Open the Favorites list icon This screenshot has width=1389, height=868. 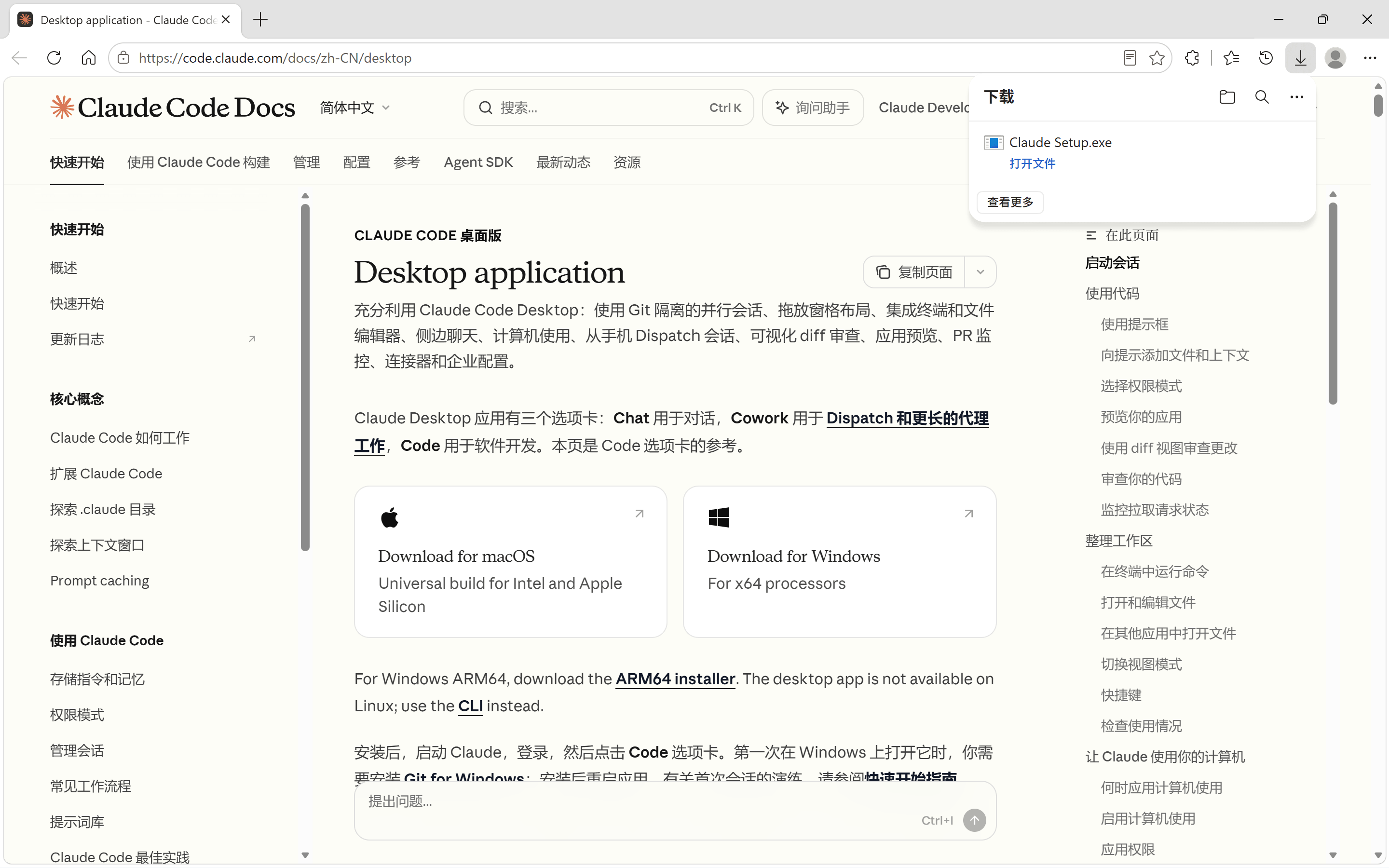[x=1231, y=58]
